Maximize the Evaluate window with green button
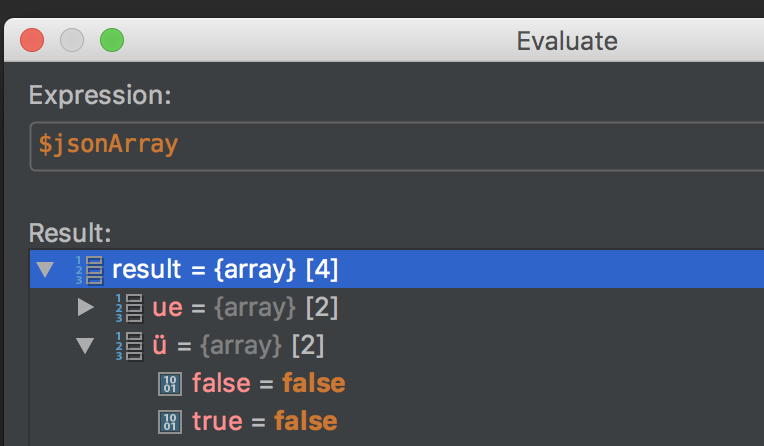764x446 pixels. [x=111, y=41]
